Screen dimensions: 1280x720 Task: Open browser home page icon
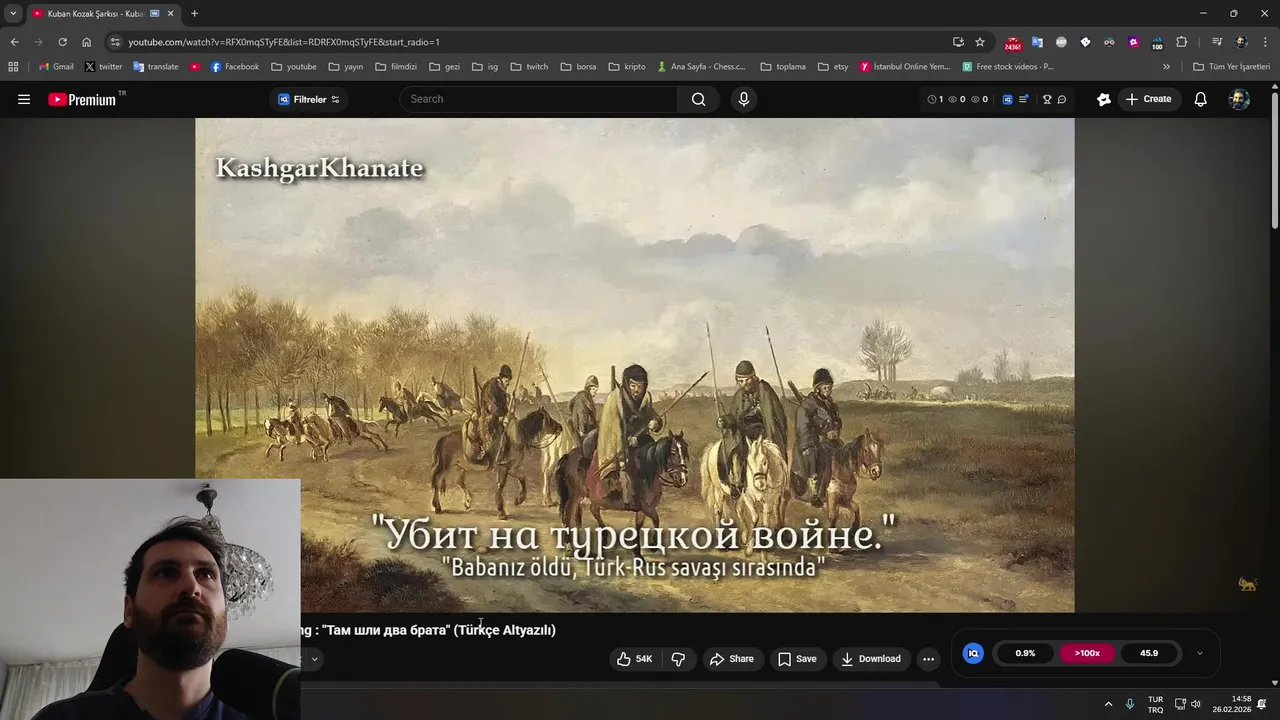[87, 42]
